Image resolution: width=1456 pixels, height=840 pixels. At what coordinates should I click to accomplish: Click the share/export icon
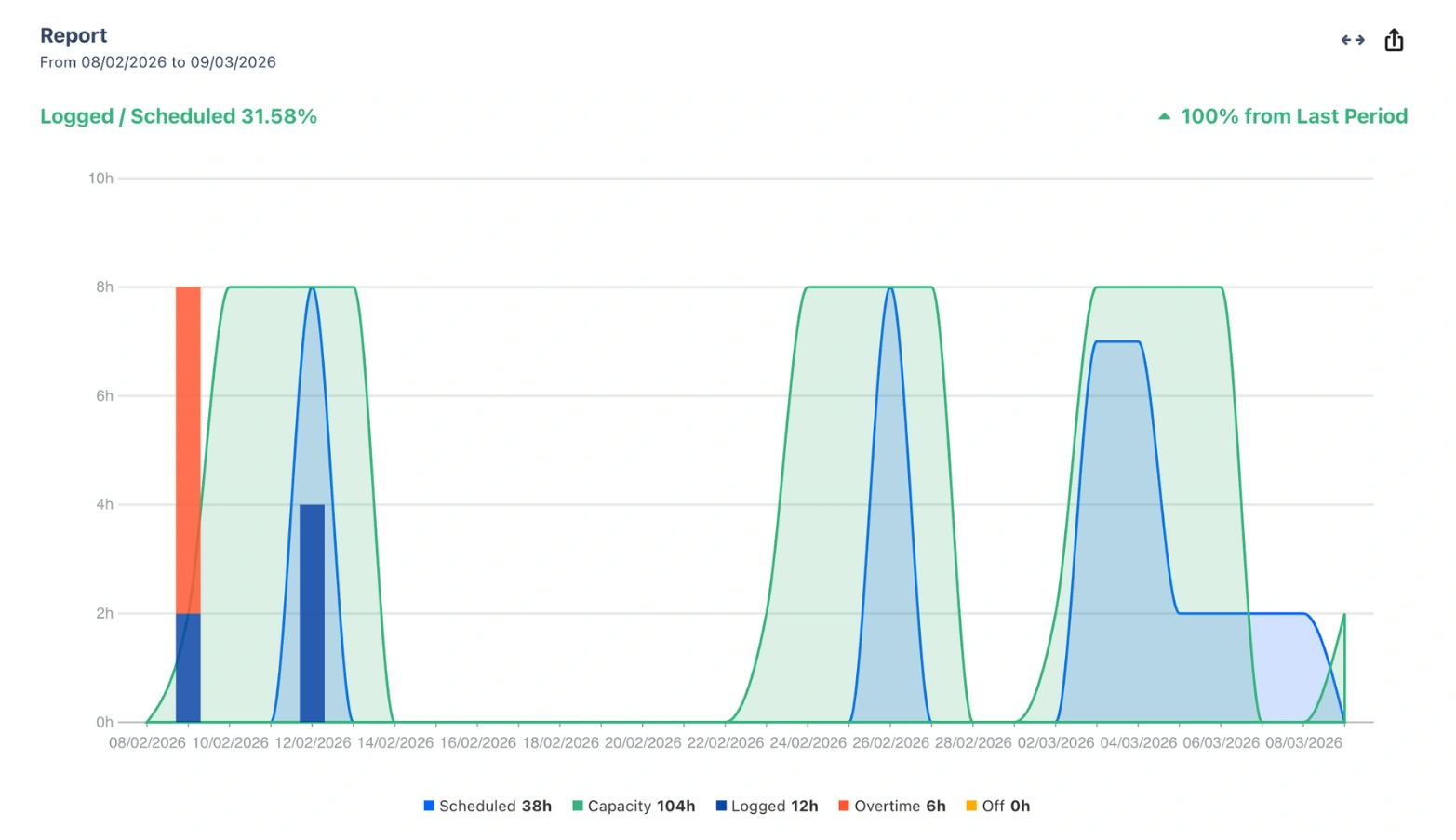pos(1394,40)
